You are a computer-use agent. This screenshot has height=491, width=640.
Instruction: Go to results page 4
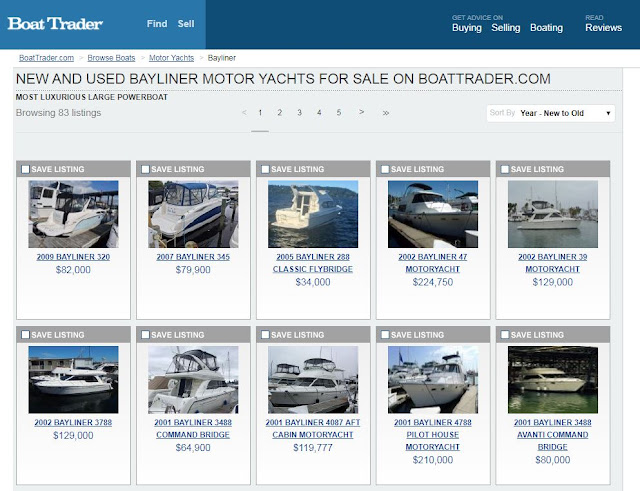pos(319,113)
